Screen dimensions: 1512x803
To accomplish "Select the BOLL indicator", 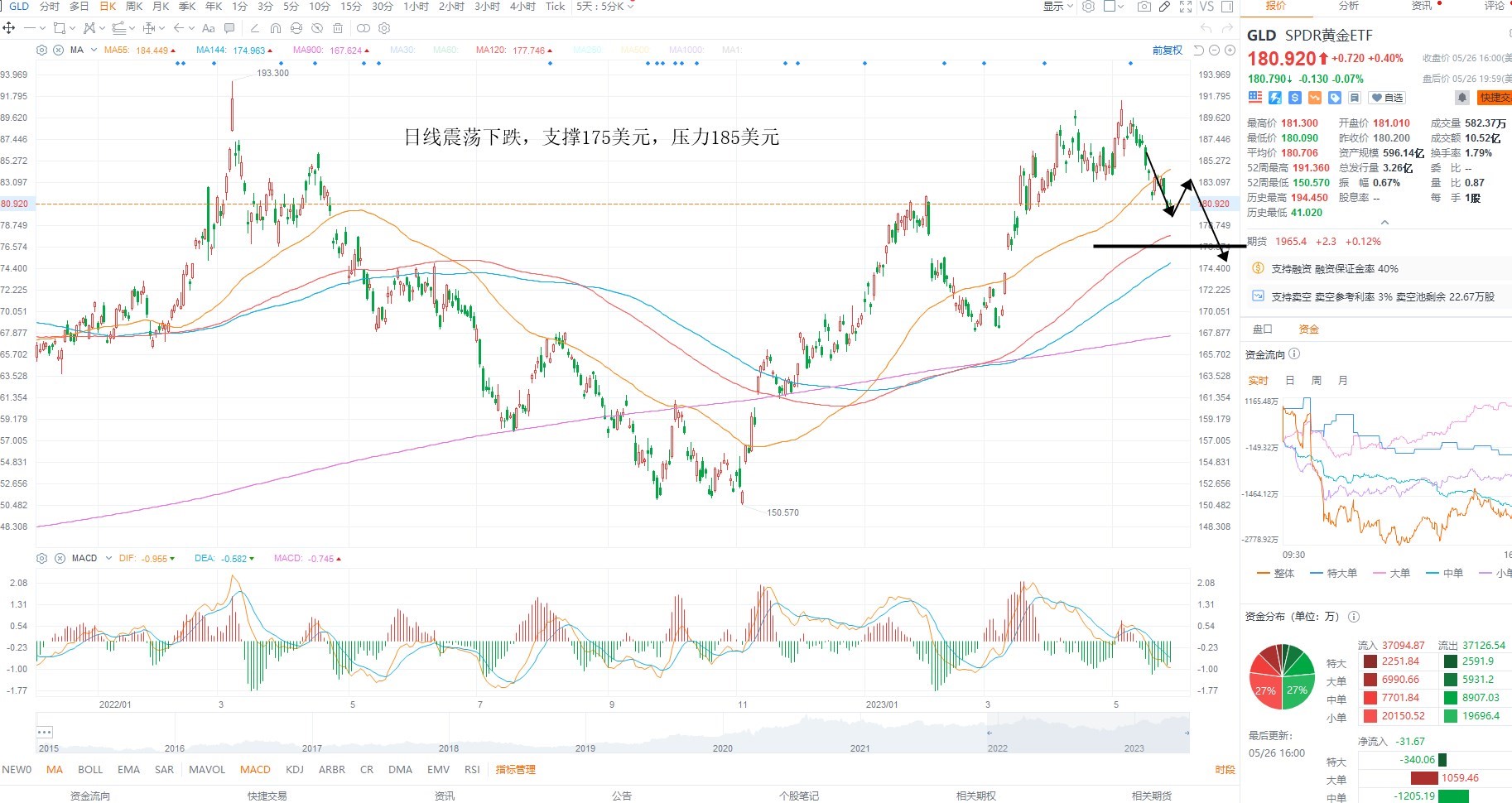I will point(90,769).
